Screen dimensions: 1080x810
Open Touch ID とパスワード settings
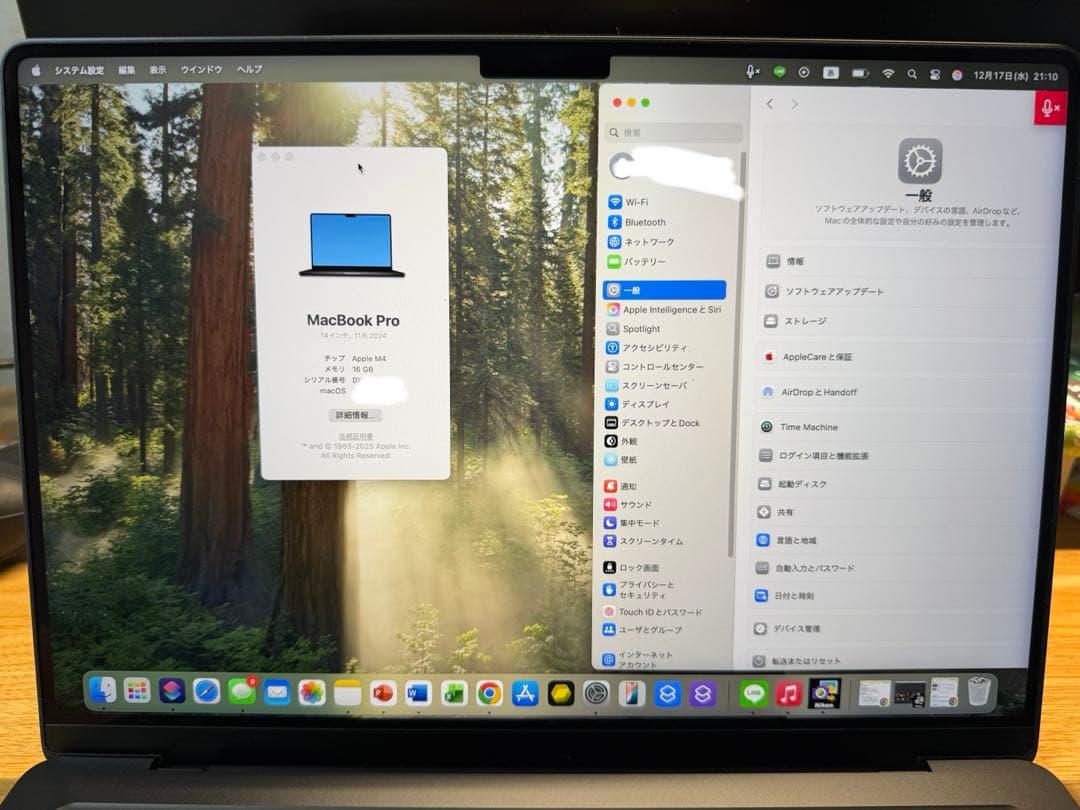[662, 611]
